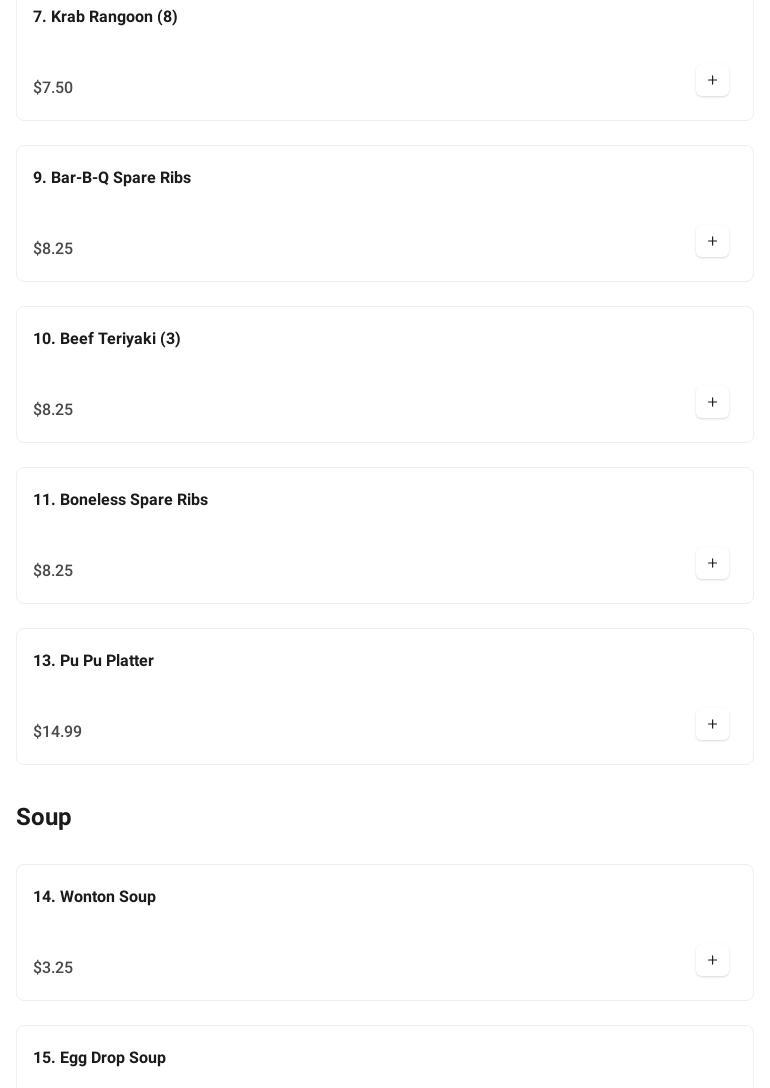Open the Pu Pu Platter menu item
The width and height of the screenshot is (770, 1088).
click(93, 661)
